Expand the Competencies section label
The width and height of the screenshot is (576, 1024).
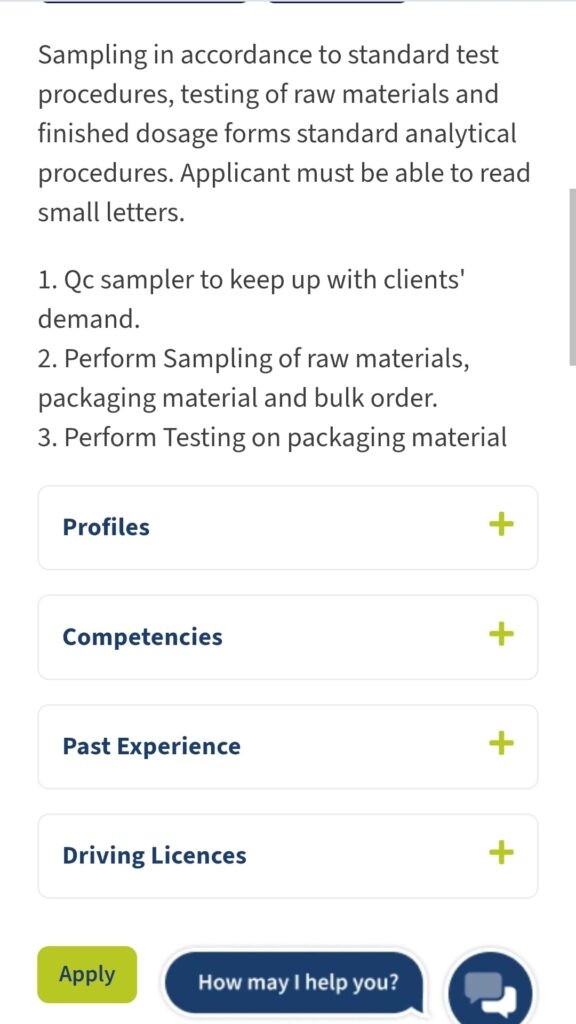click(x=142, y=637)
